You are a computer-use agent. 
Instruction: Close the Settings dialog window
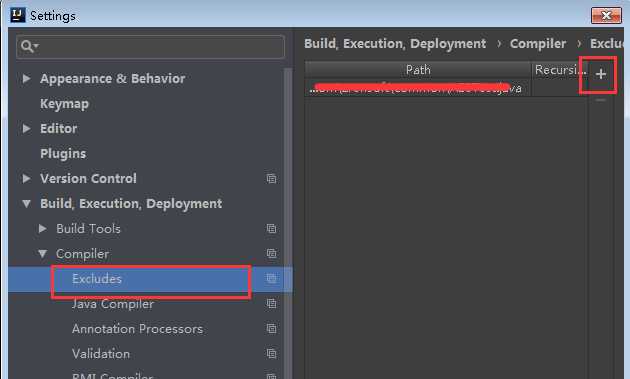606,16
